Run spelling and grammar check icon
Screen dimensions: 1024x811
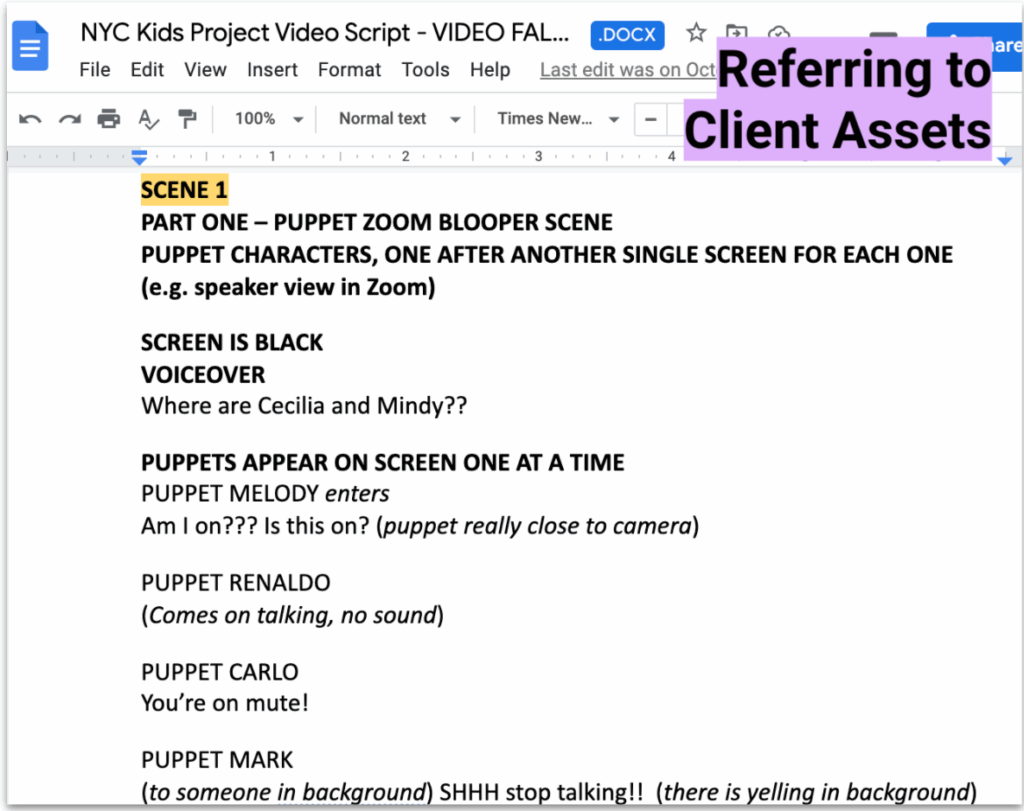pos(148,119)
